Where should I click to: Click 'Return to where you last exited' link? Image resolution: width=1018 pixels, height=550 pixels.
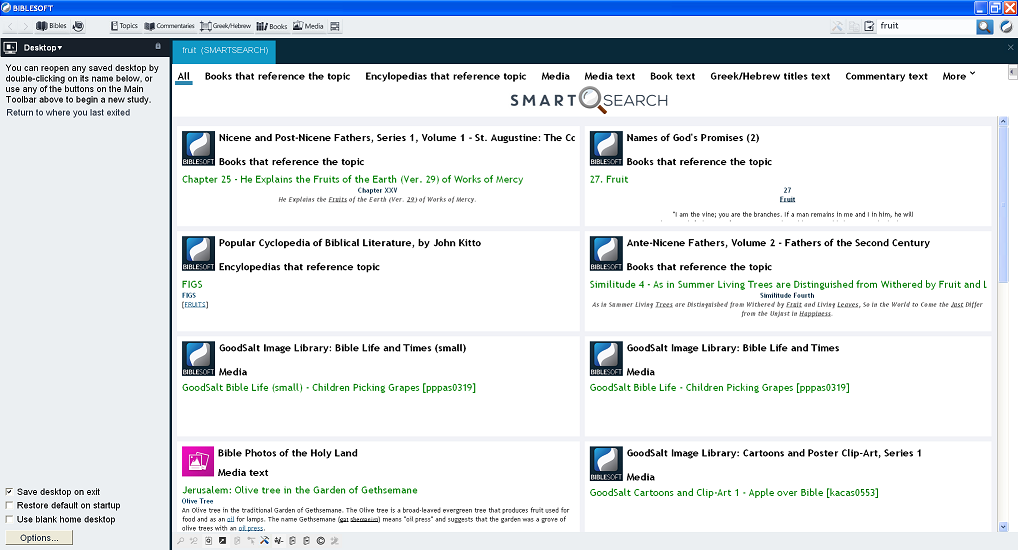pos(68,112)
